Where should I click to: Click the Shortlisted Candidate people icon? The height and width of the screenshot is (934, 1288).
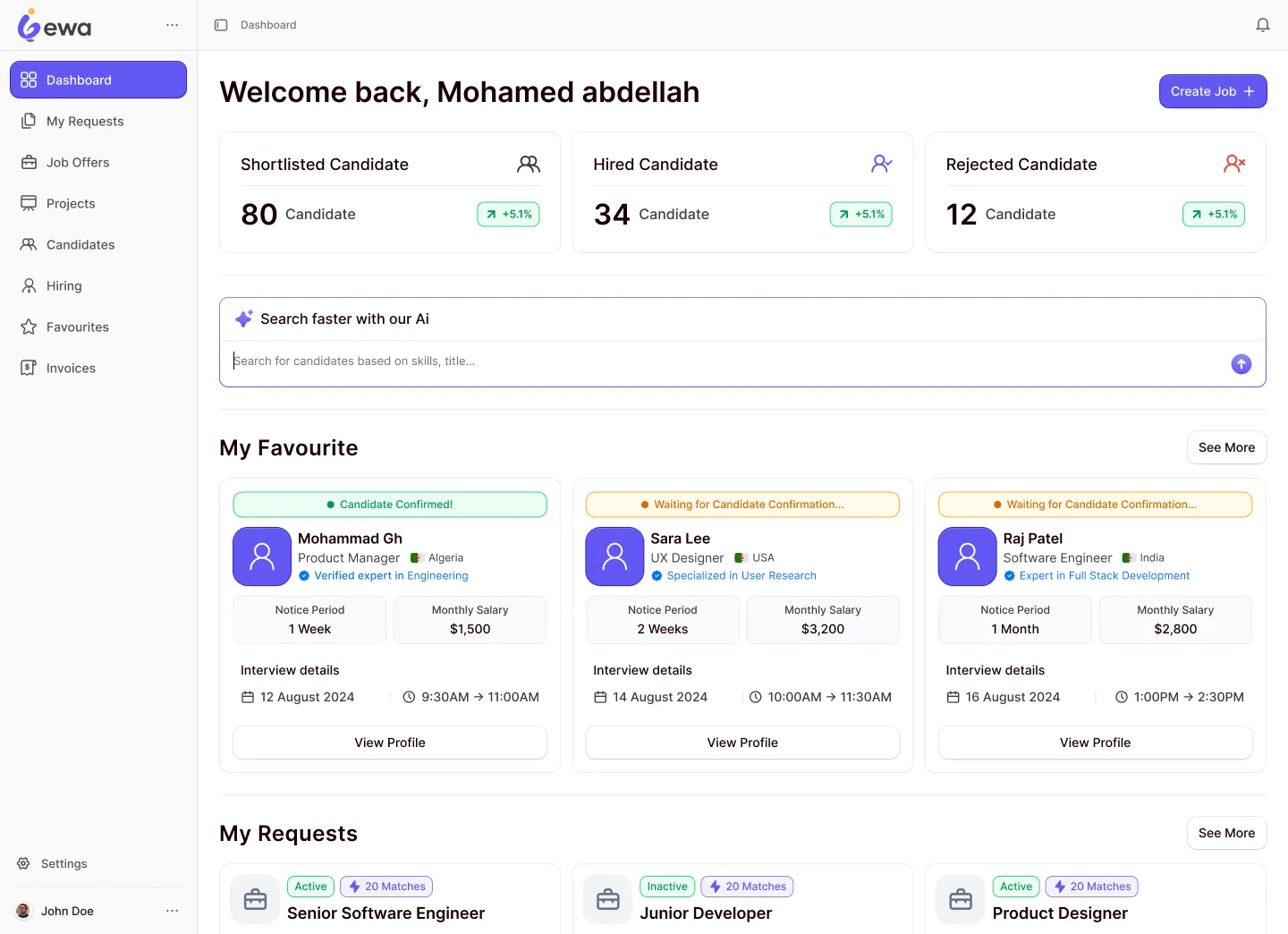529,164
